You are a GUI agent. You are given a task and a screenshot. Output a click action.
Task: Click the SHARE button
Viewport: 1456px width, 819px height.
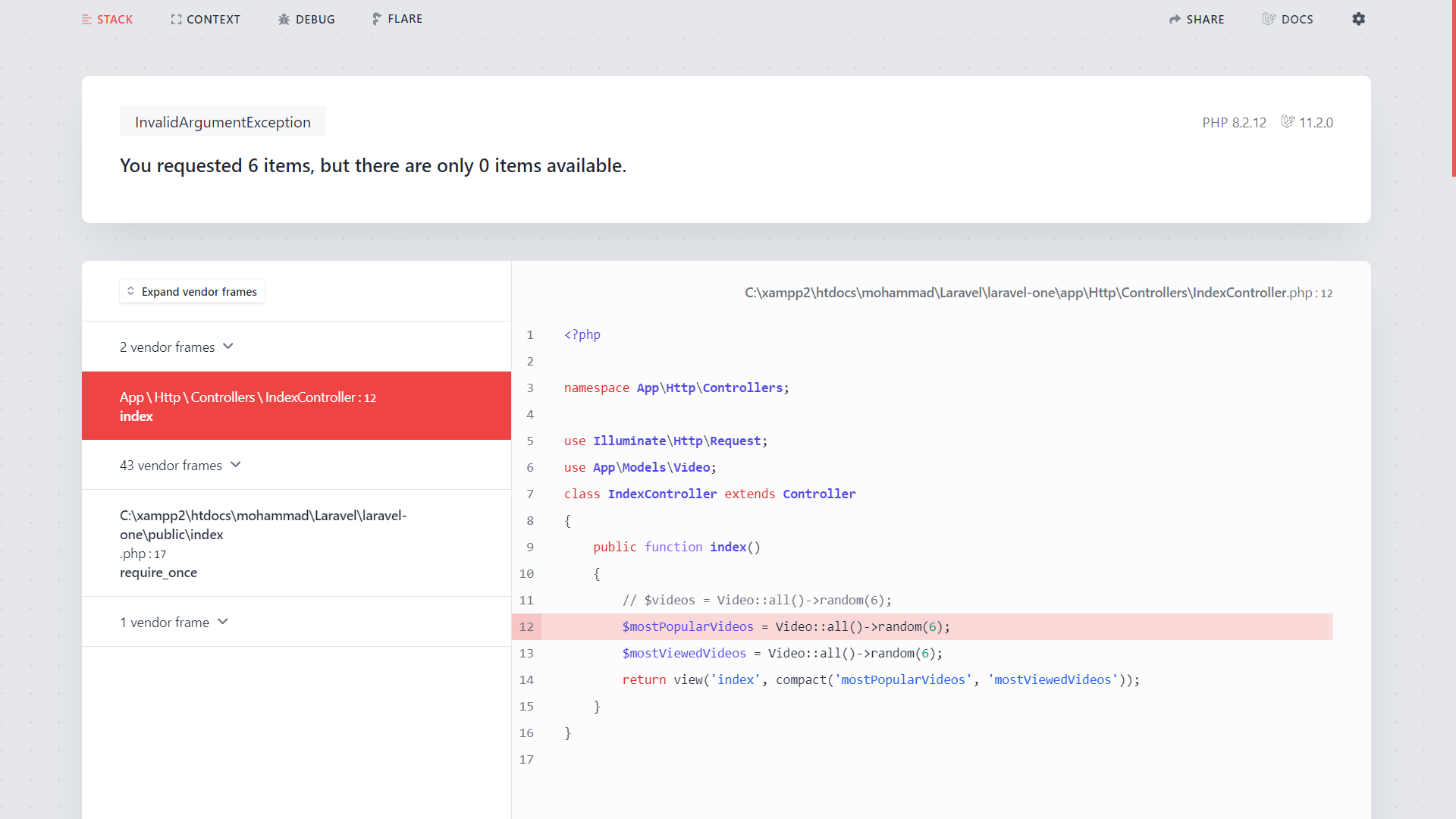(x=1196, y=19)
